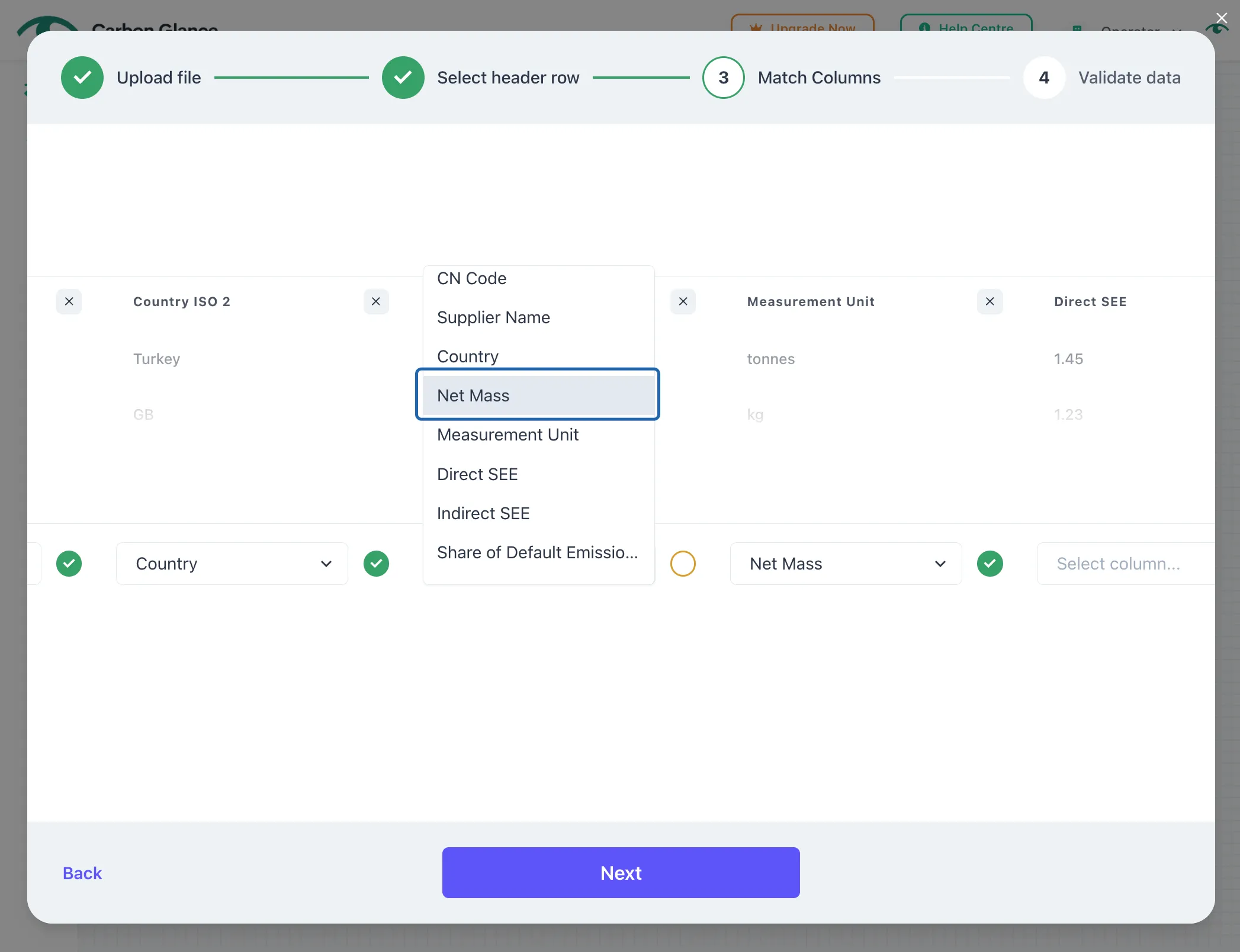Click the GB cell value

(143, 414)
